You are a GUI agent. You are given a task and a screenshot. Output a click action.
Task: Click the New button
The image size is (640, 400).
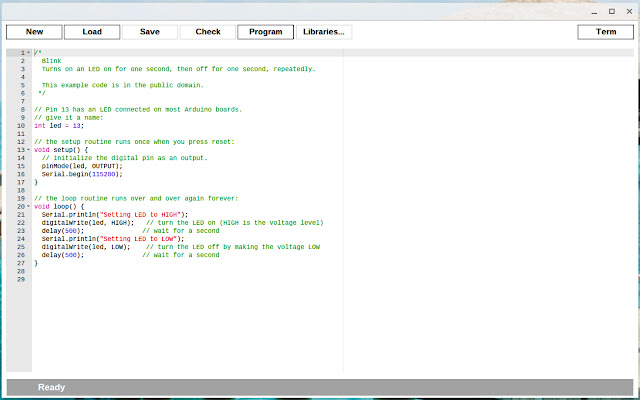click(x=34, y=32)
